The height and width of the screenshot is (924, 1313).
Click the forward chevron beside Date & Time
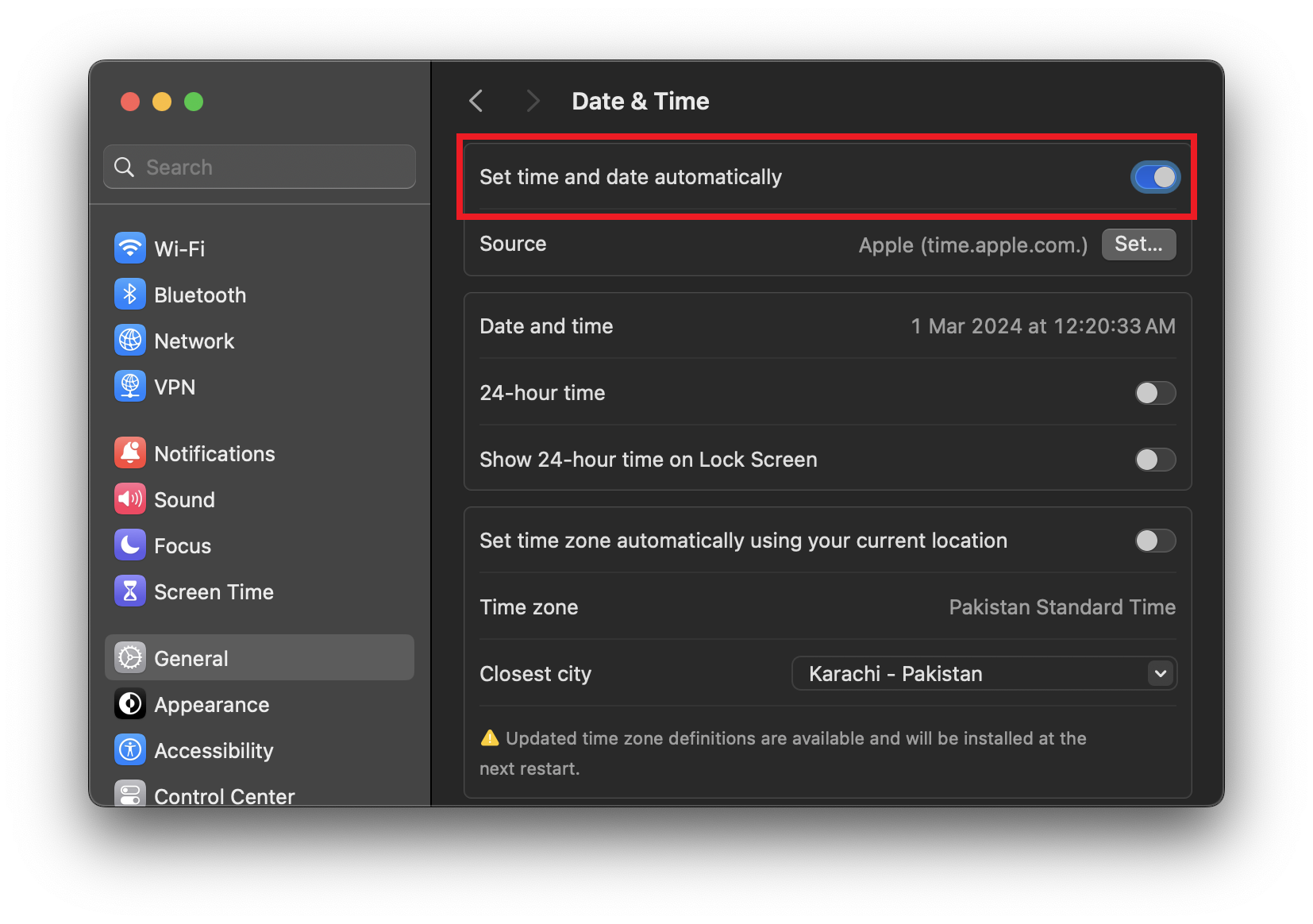click(533, 101)
